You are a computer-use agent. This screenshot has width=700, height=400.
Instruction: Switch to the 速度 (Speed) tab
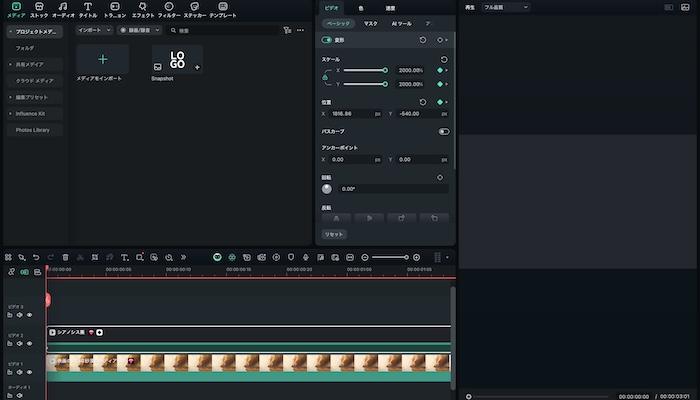pos(390,8)
